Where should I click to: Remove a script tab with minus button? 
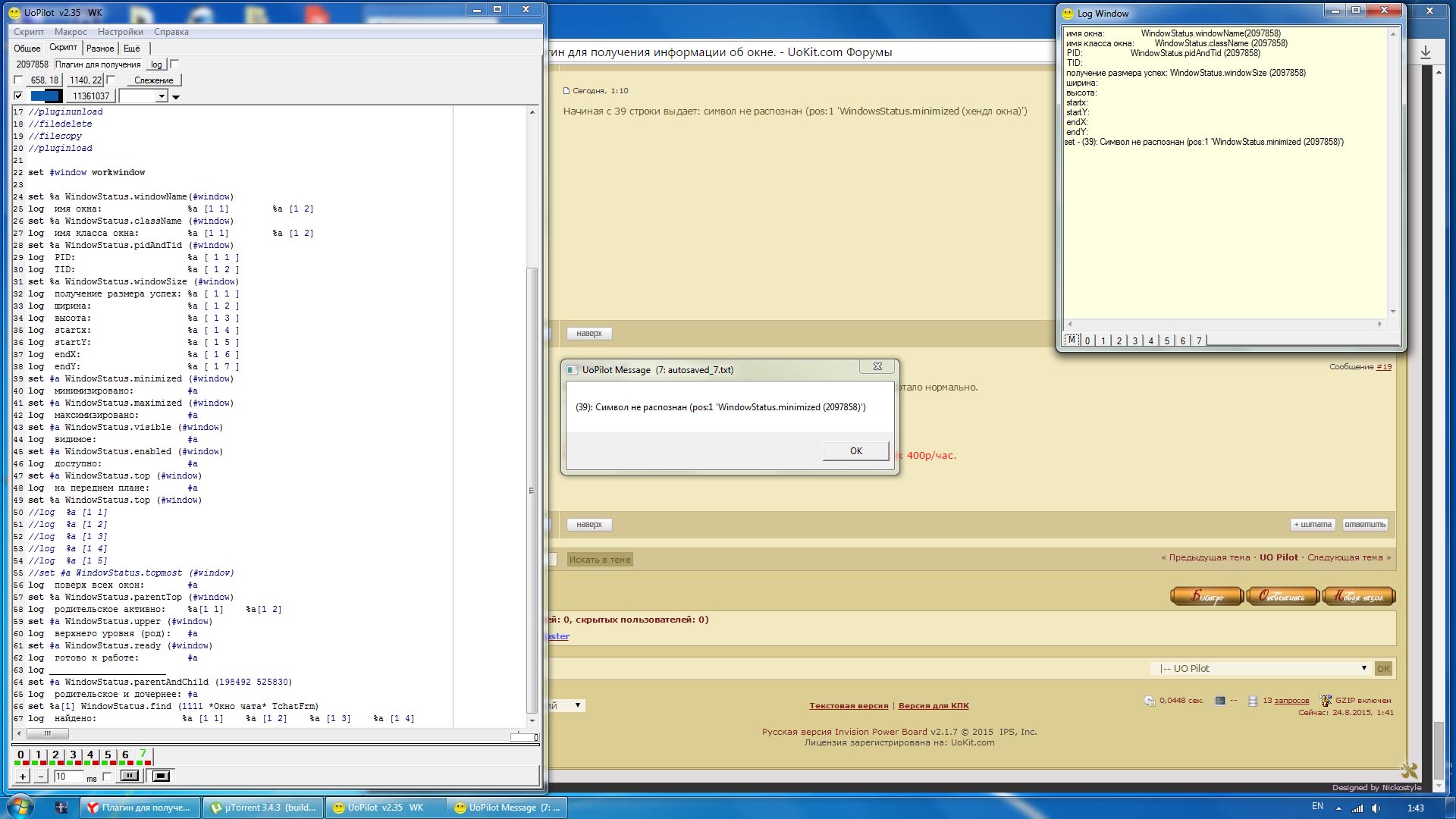pos(41,777)
